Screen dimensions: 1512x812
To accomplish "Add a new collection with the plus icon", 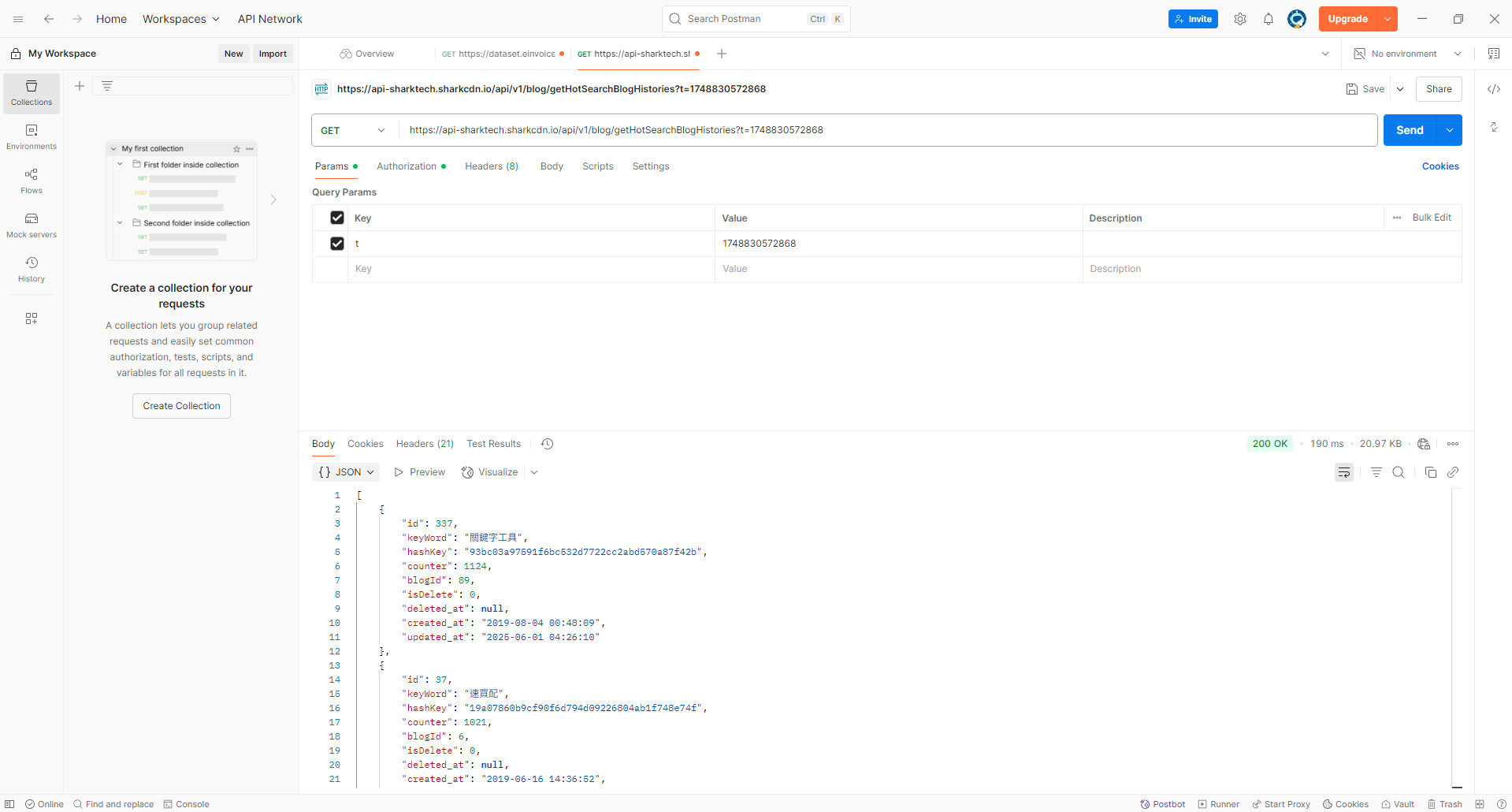I will pos(80,86).
